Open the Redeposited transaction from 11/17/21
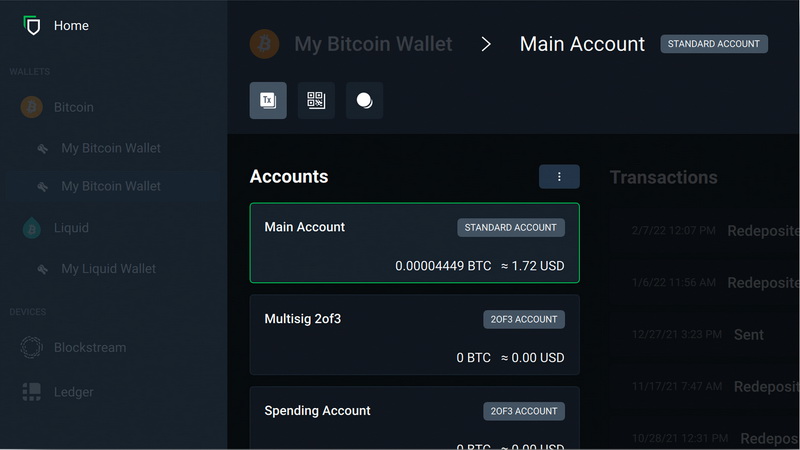The image size is (800, 450). [x=715, y=386]
